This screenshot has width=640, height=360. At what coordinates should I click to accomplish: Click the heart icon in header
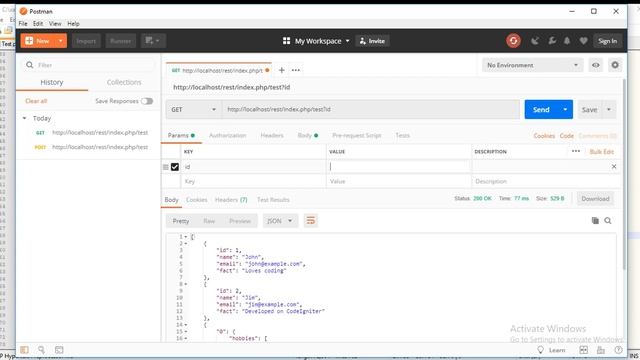[x=583, y=41]
